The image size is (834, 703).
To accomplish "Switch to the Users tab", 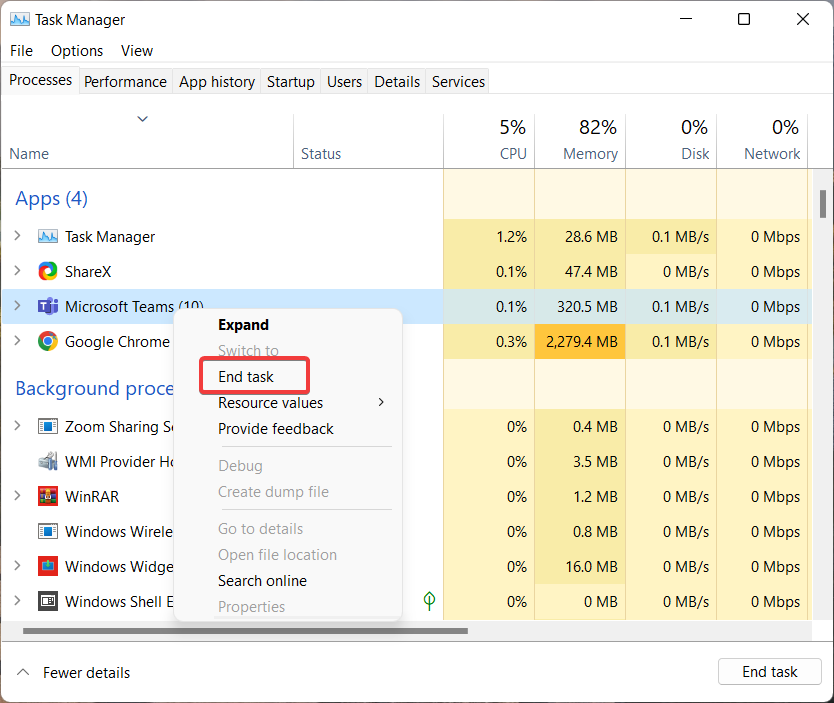I will 344,81.
